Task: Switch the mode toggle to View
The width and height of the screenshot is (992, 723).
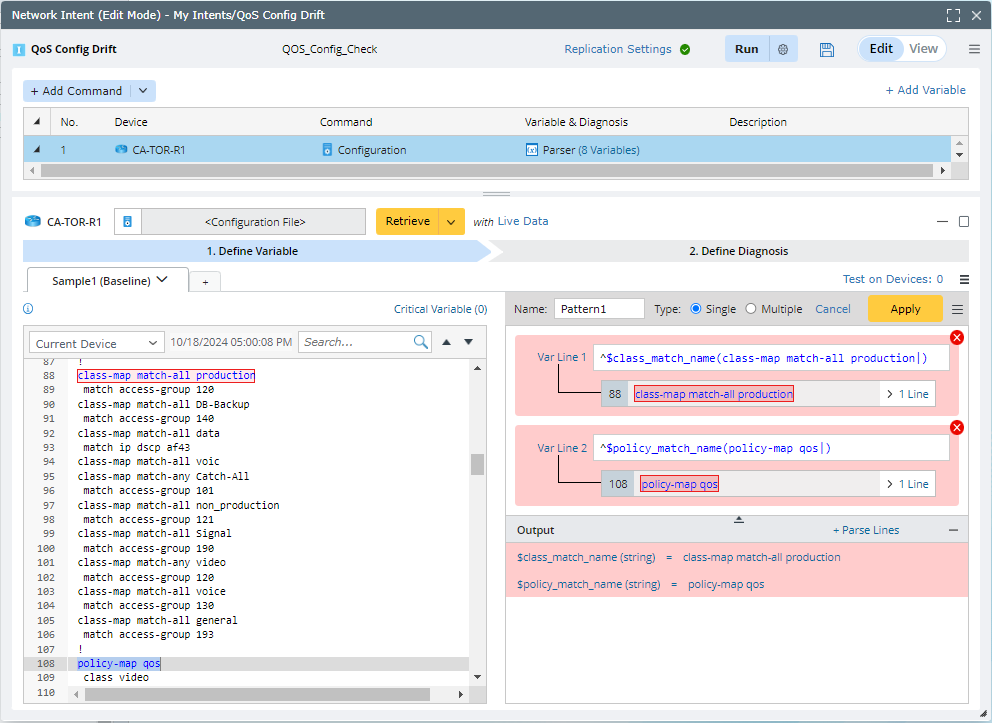Action: tap(923, 49)
